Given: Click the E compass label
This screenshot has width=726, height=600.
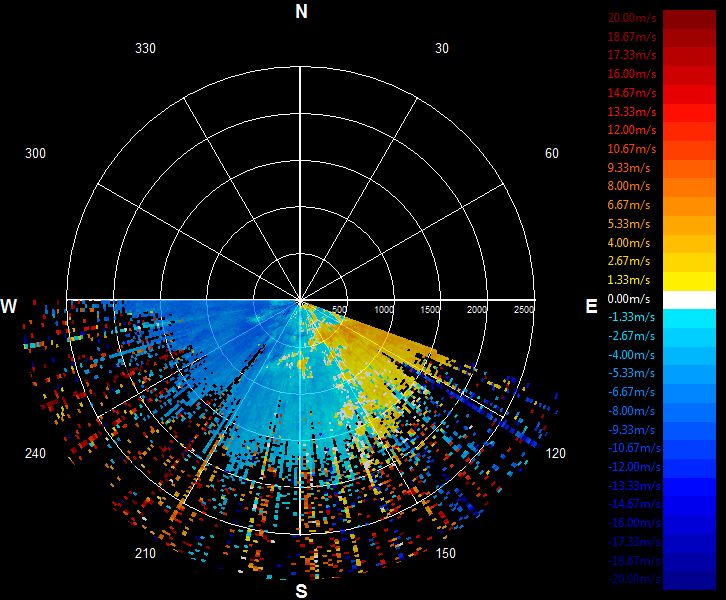Looking at the screenshot, I should tap(591, 306).
